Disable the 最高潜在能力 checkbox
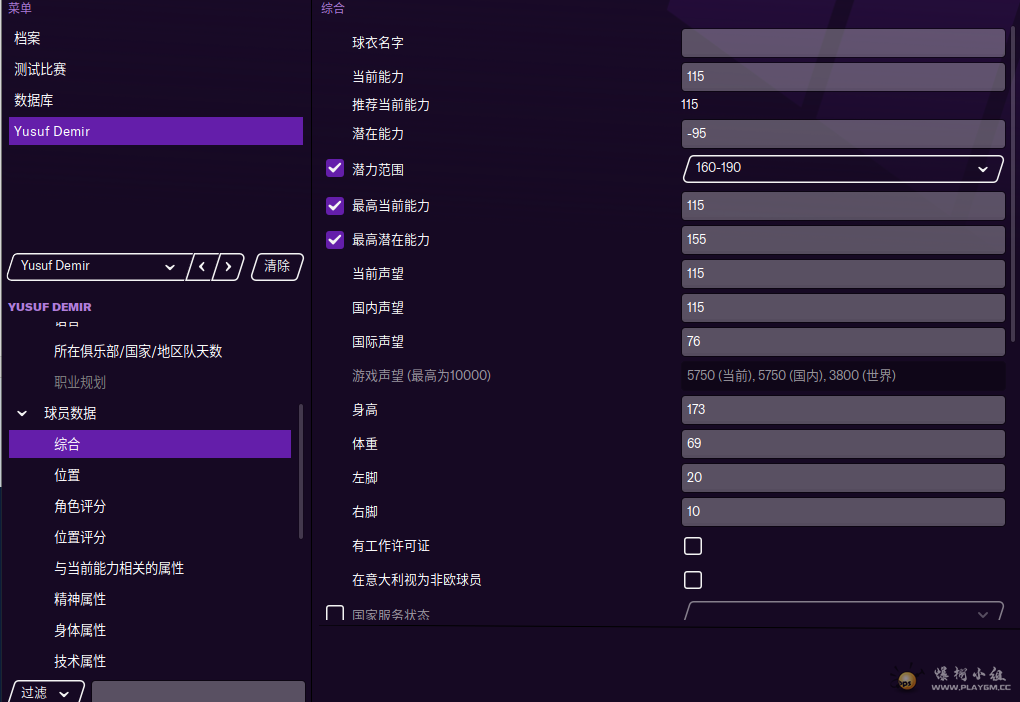Image resolution: width=1020 pixels, height=702 pixels. tap(335, 240)
